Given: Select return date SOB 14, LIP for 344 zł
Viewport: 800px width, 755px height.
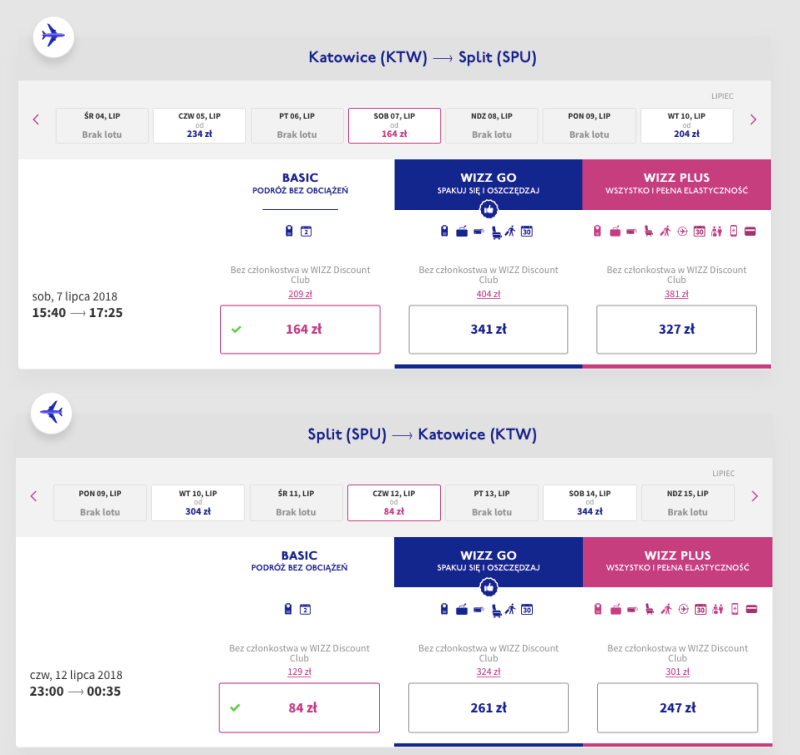Looking at the screenshot, I should pos(589,503).
